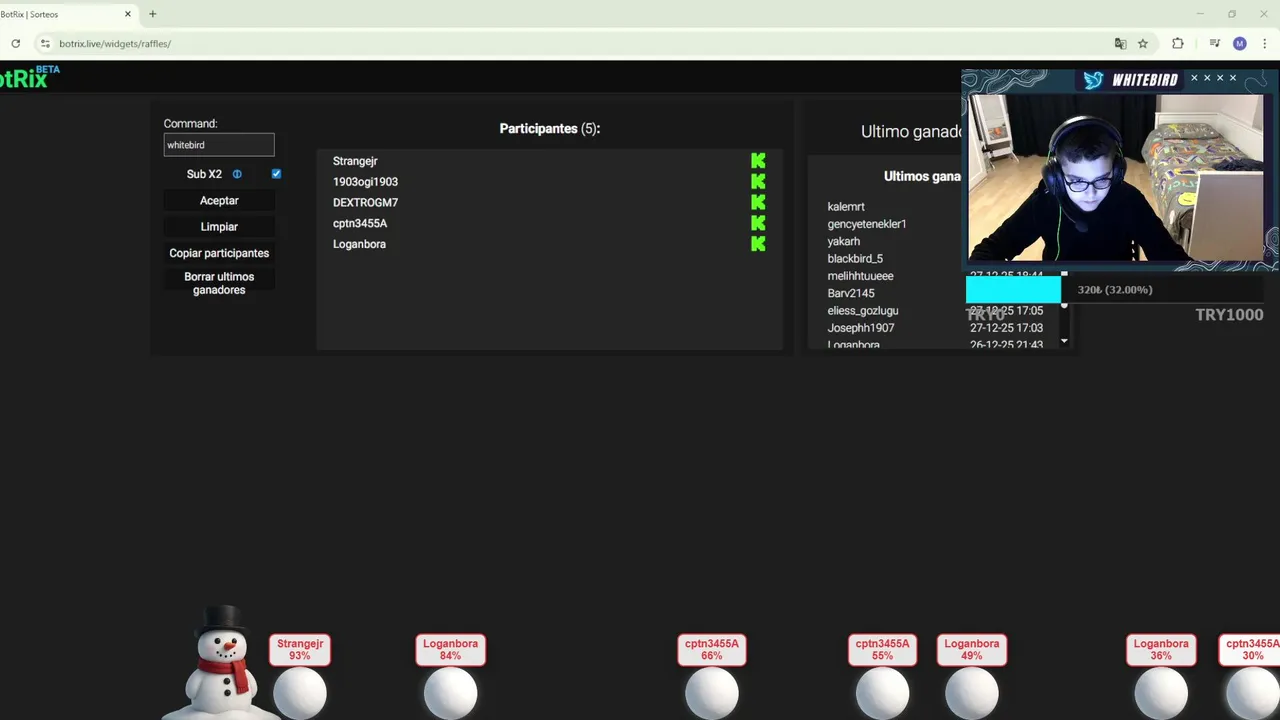Click the browser address bar URL
This screenshot has height=720, width=1280.
click(115, 44)
